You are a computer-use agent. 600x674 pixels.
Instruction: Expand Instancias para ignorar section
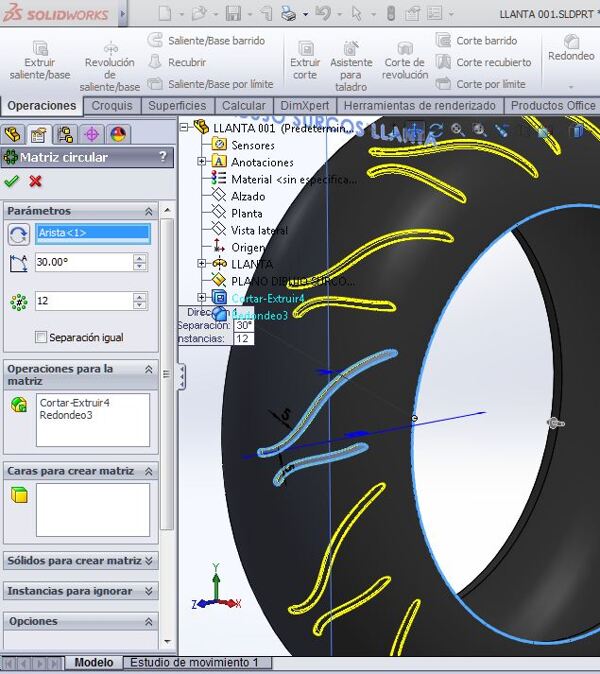pos(149,591)
